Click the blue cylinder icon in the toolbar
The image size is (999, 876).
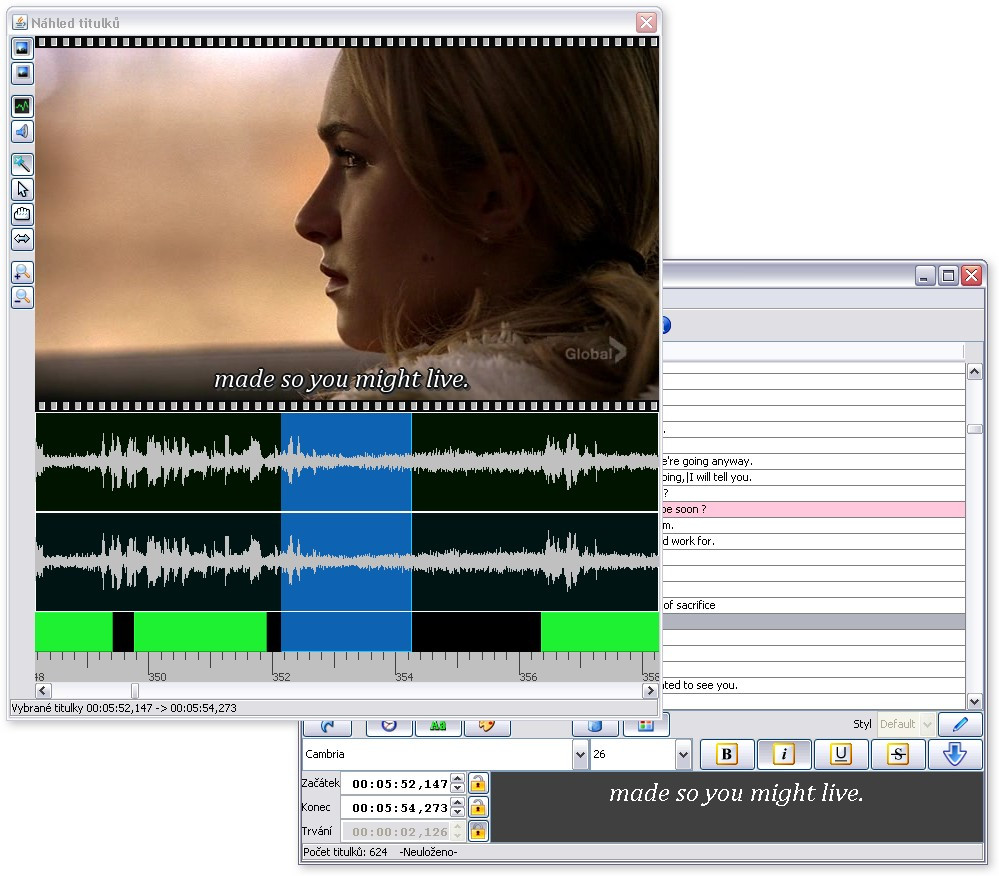pos(595,726)
